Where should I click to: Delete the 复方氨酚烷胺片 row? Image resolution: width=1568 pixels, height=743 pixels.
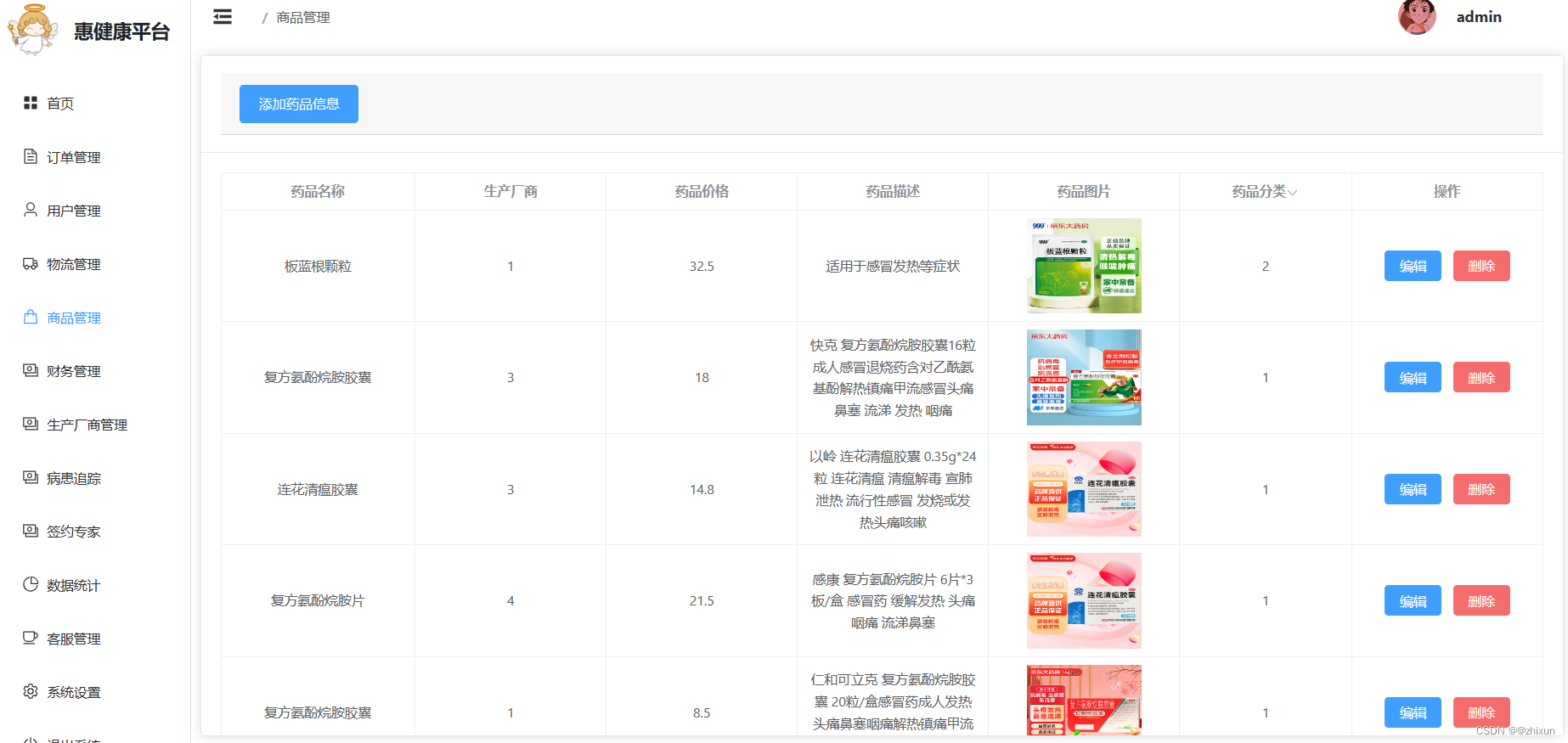point(1481,600)
